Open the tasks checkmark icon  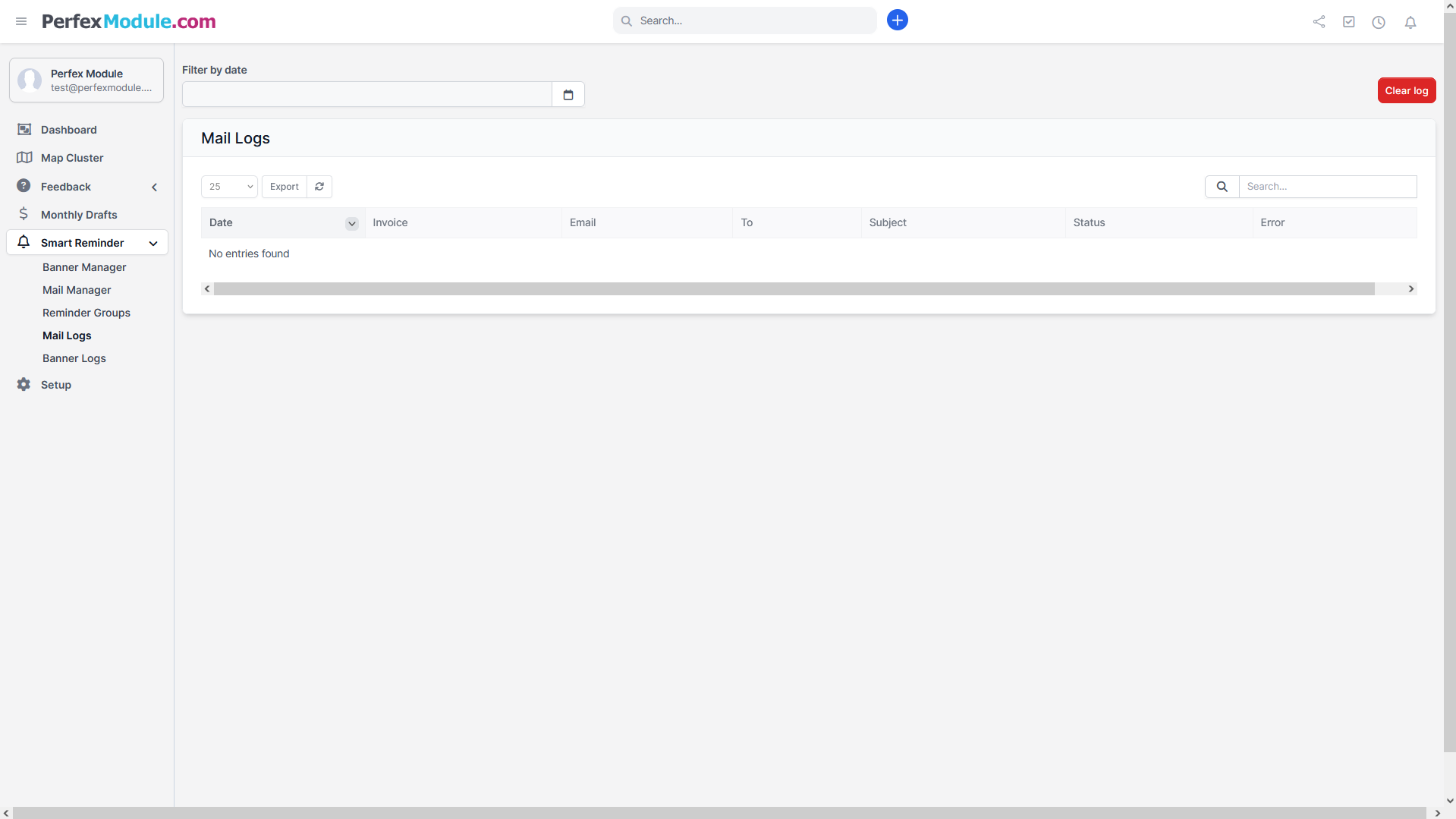pyautogui.click(x=1348, y=22)
